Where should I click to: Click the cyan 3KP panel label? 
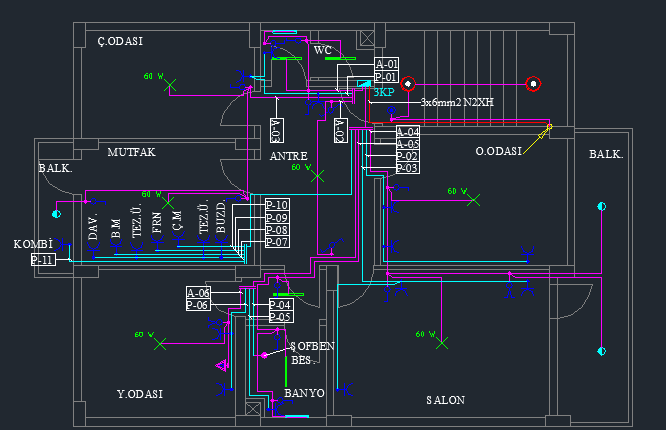[384, 92]
